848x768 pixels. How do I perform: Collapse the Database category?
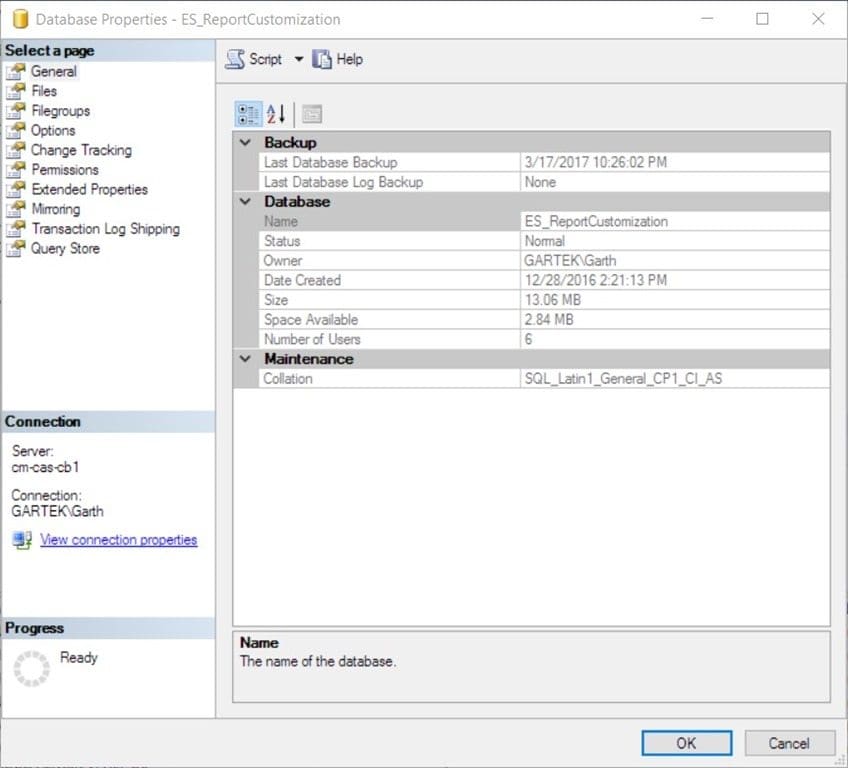[246, 202]
